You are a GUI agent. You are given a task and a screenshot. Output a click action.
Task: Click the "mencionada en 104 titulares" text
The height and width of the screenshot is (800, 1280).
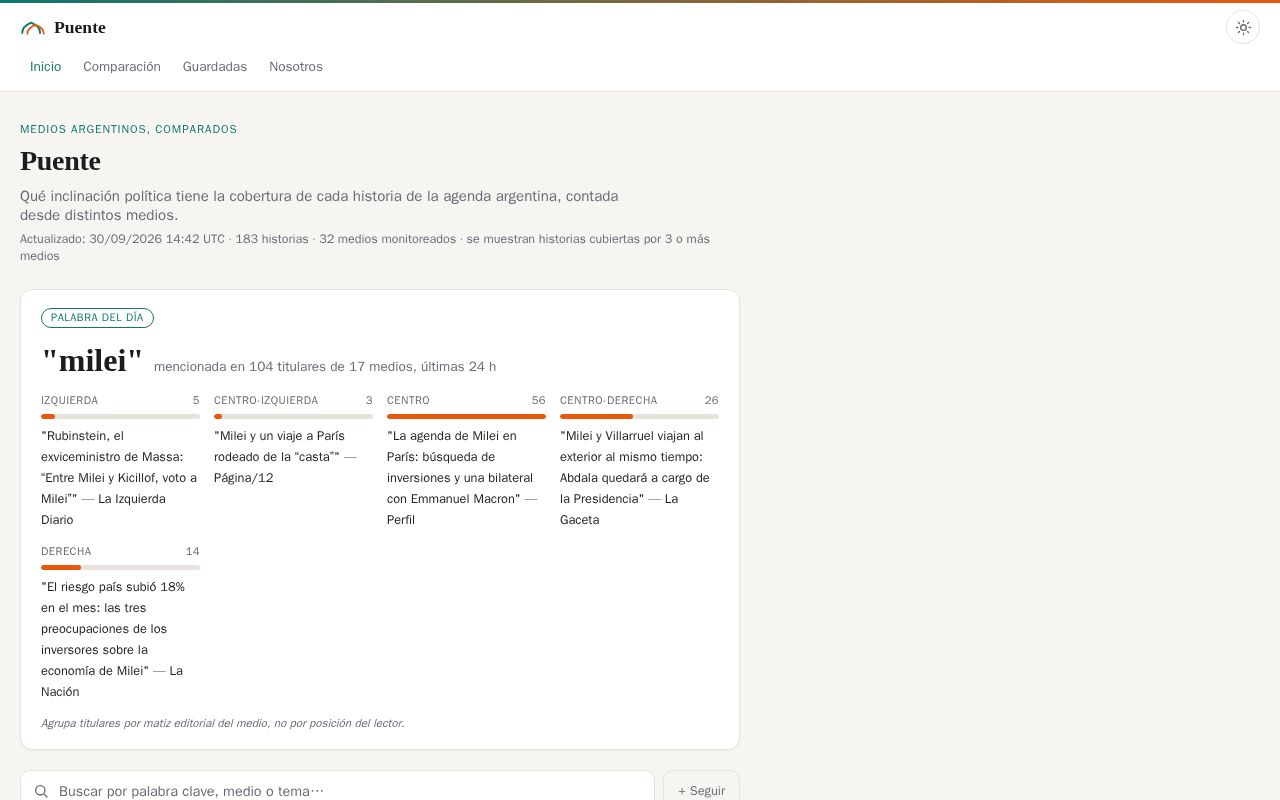[325, 367]
